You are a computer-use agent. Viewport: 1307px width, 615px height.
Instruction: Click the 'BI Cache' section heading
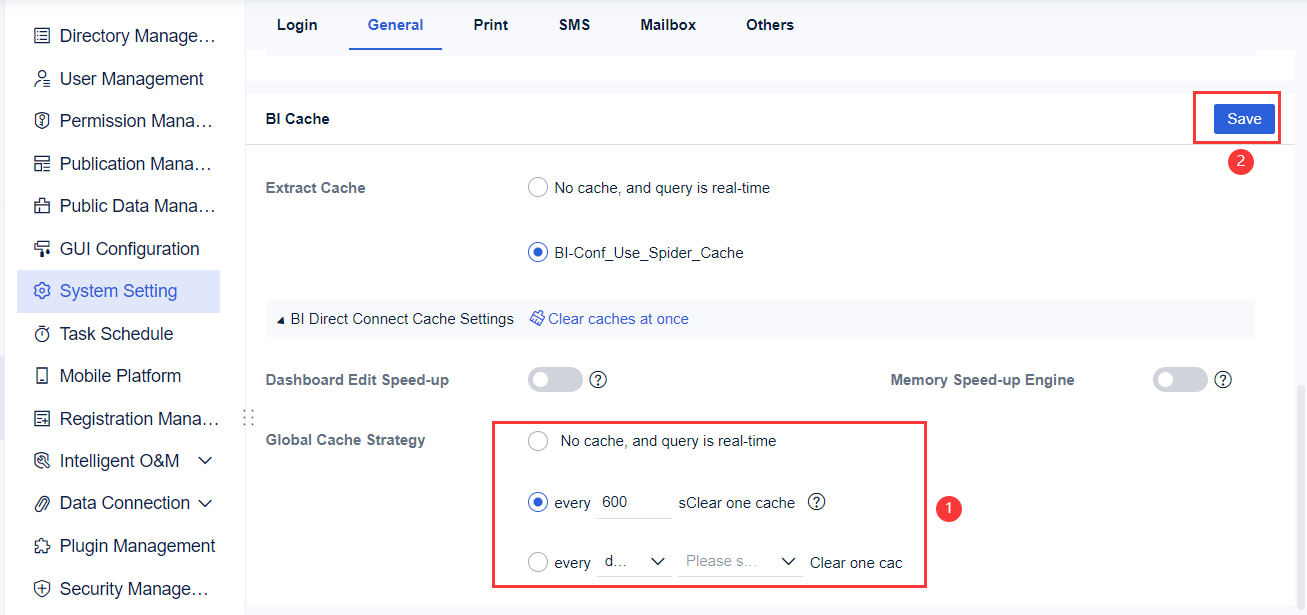point(298,119)
